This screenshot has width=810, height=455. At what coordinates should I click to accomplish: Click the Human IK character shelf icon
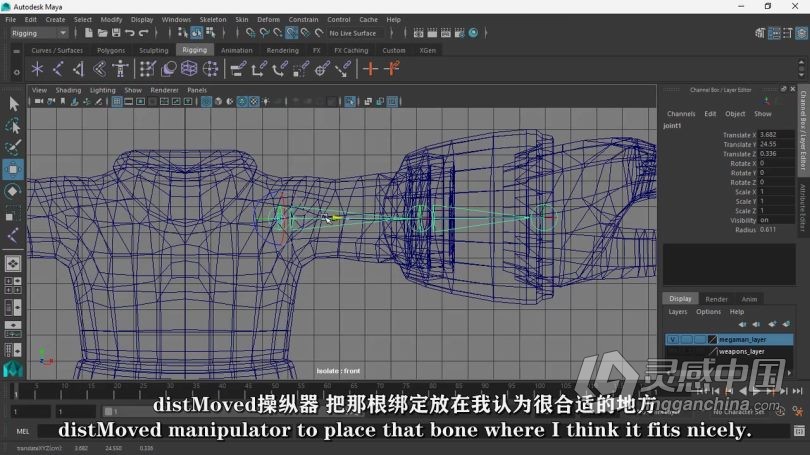(x=120, y=69)
